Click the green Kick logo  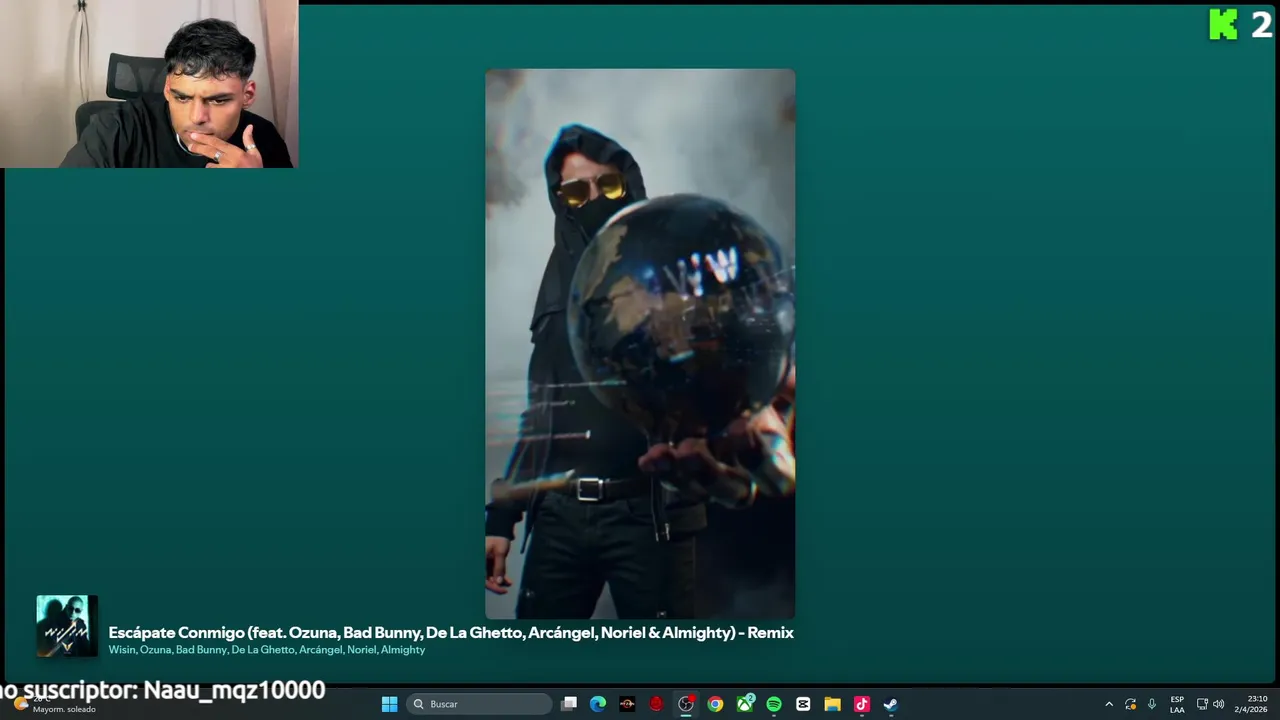click(x=1223, y=24)
